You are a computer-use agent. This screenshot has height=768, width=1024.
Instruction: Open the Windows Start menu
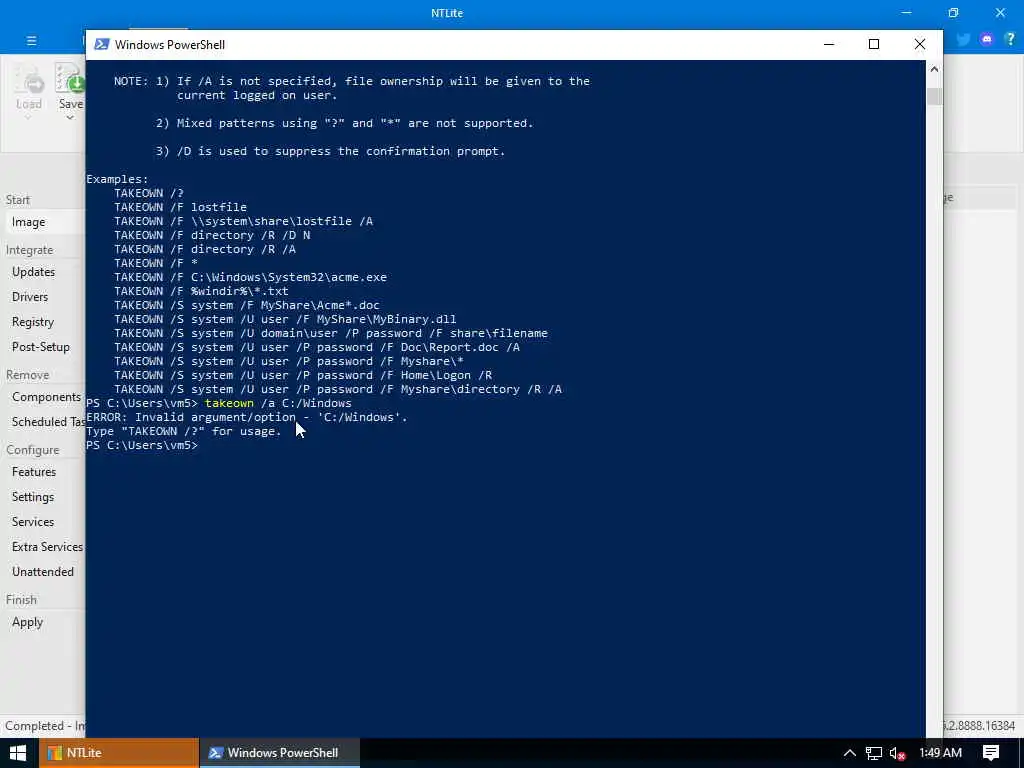click(x=18, y=753)
